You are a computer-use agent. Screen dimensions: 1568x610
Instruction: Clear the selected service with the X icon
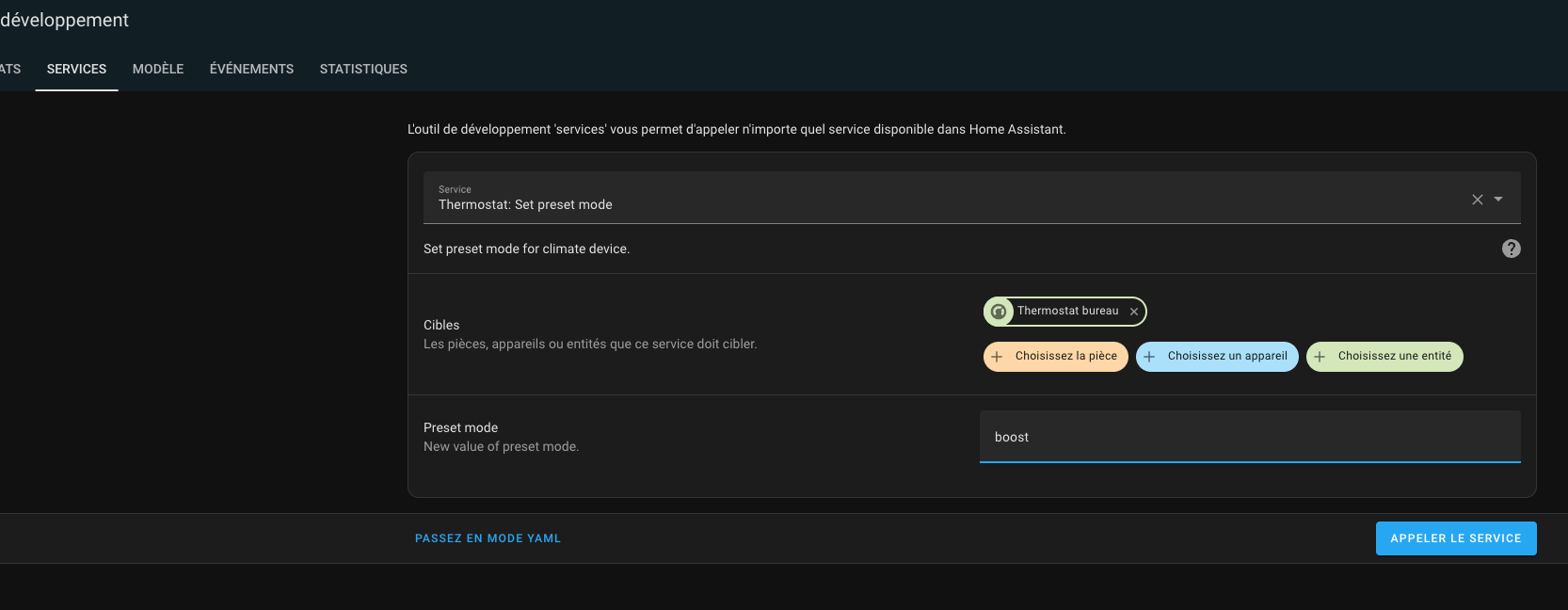[x=1477, y=200]
